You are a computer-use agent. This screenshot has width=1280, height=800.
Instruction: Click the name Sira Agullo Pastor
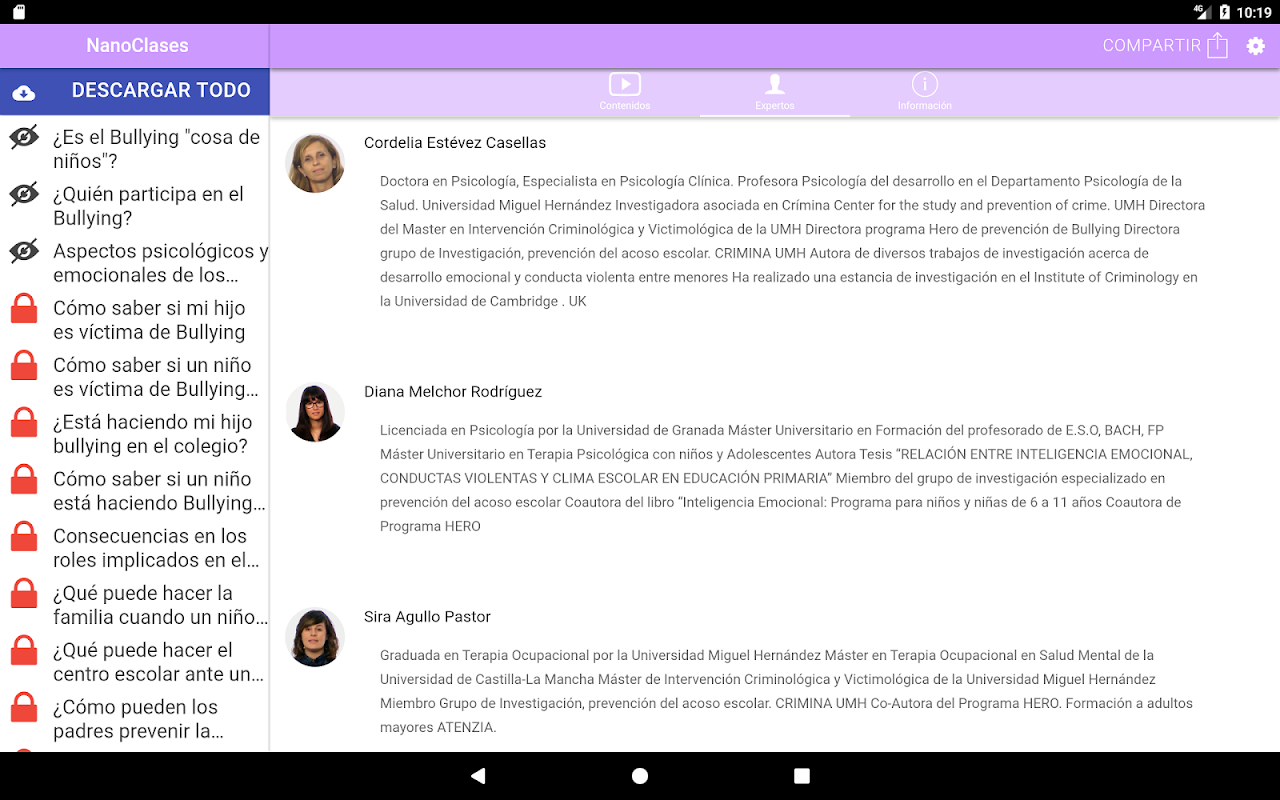427,617
